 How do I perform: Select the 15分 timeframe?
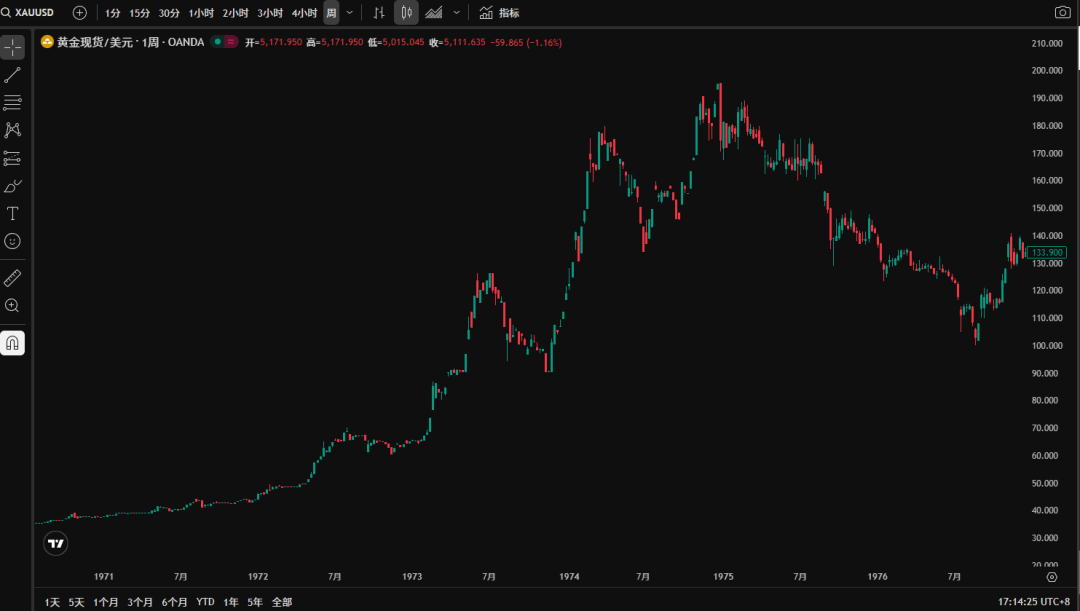[139, 13]
